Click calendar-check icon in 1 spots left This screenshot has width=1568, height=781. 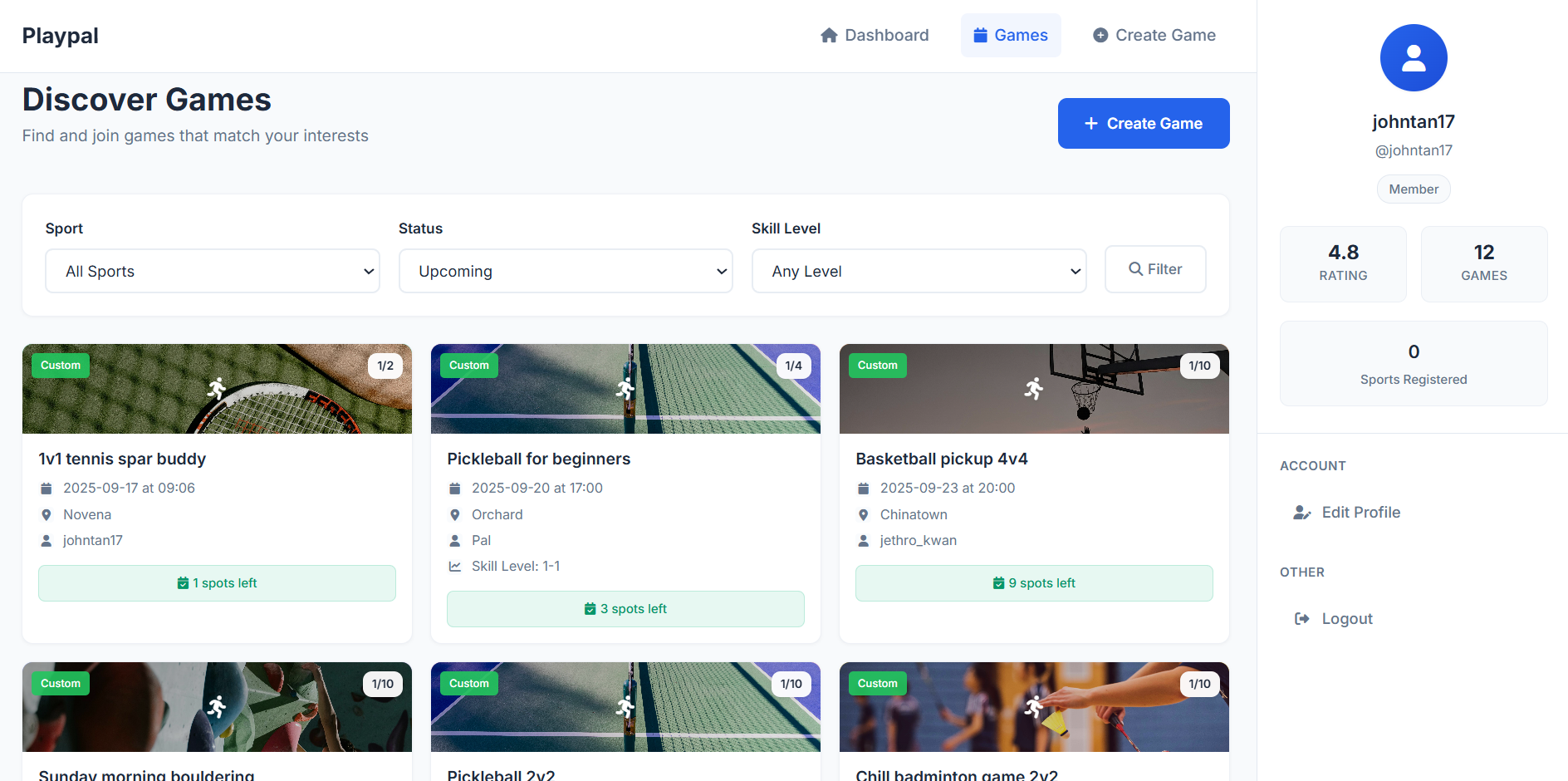click(183, 583)
